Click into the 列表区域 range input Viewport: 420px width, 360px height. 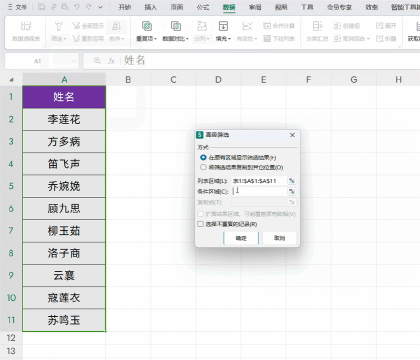pyautogui.click(x=259, y=181)
